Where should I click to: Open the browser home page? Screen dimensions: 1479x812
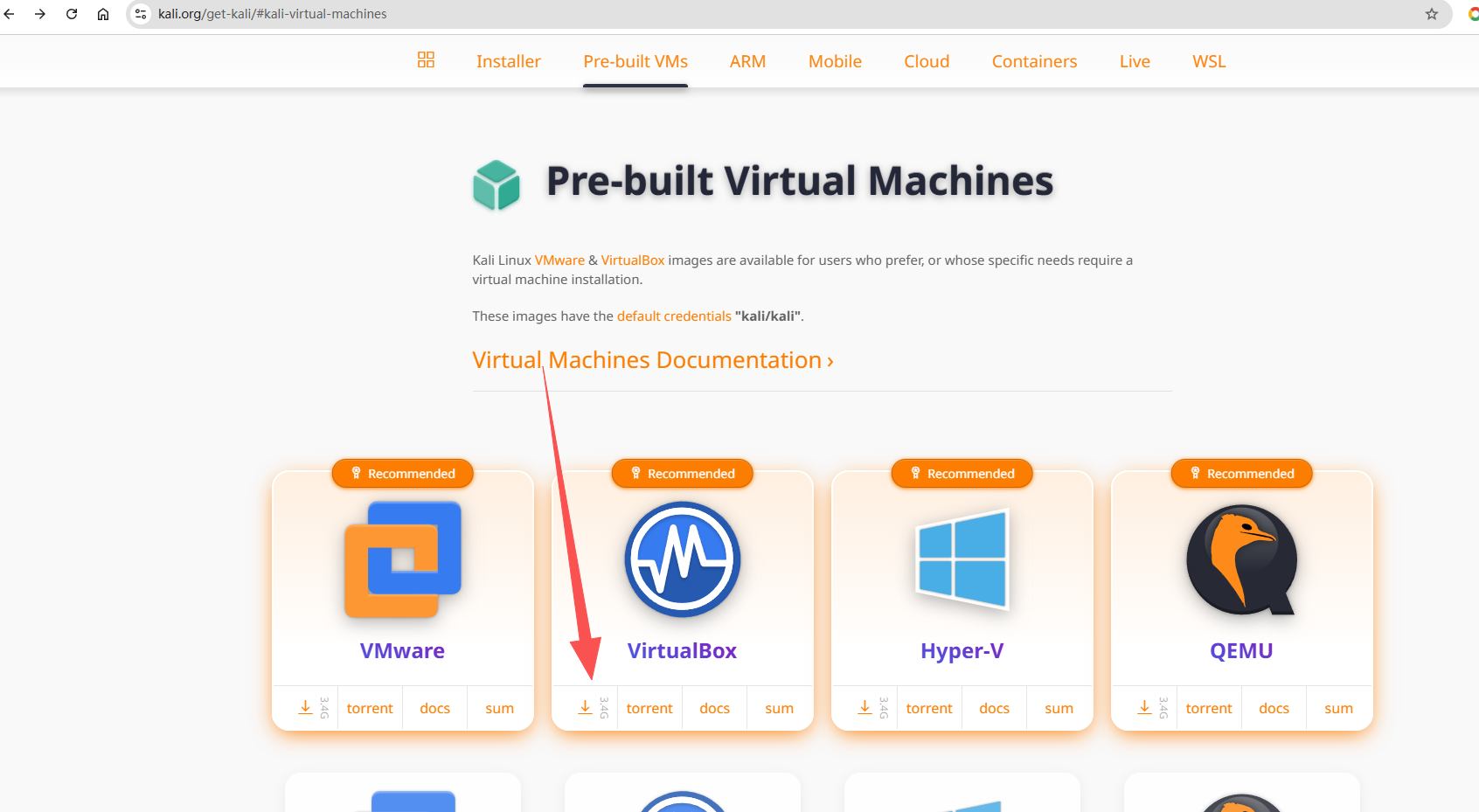tap(103, 14)
